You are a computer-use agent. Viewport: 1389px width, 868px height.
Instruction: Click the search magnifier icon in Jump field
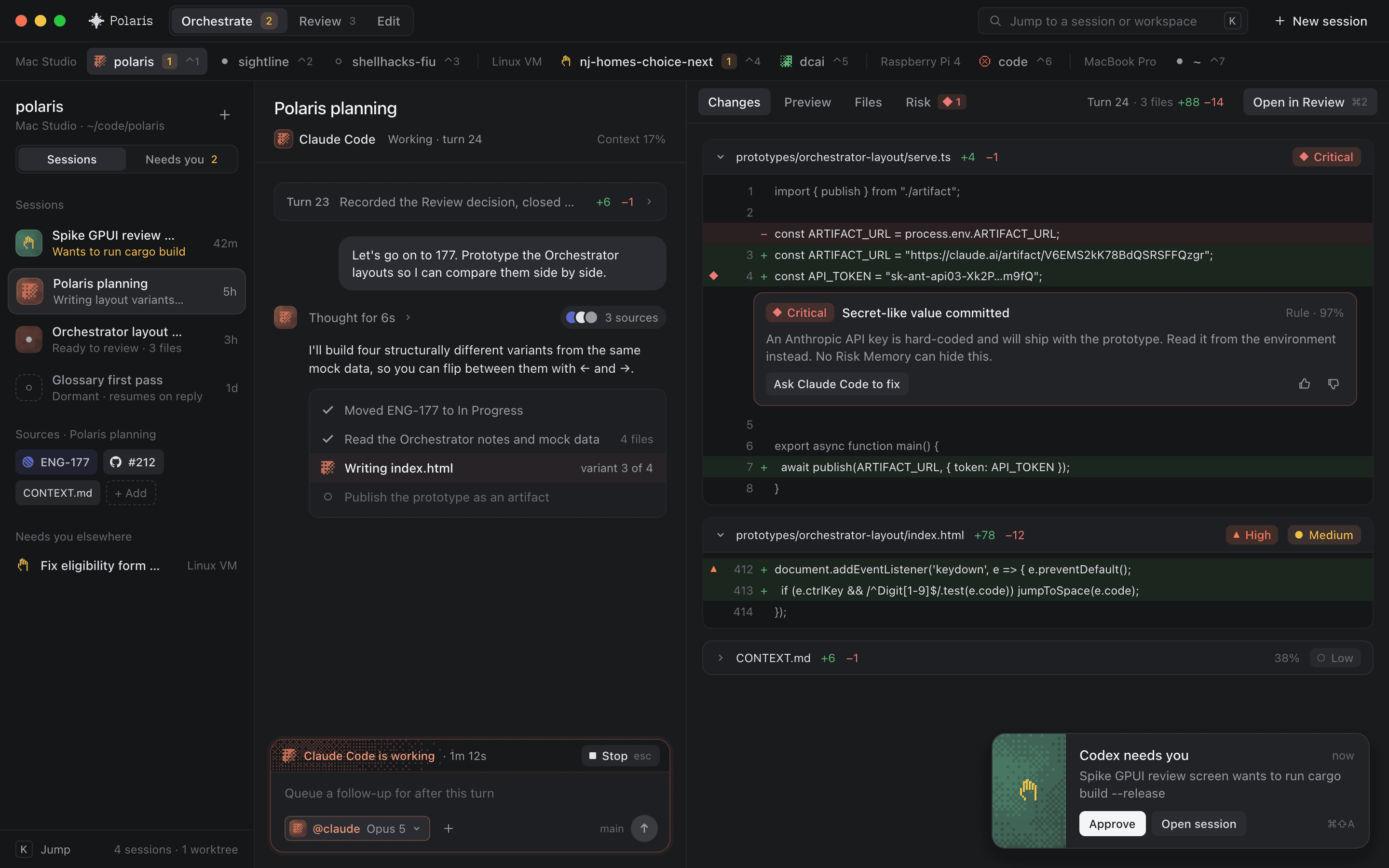click(995, 21)
